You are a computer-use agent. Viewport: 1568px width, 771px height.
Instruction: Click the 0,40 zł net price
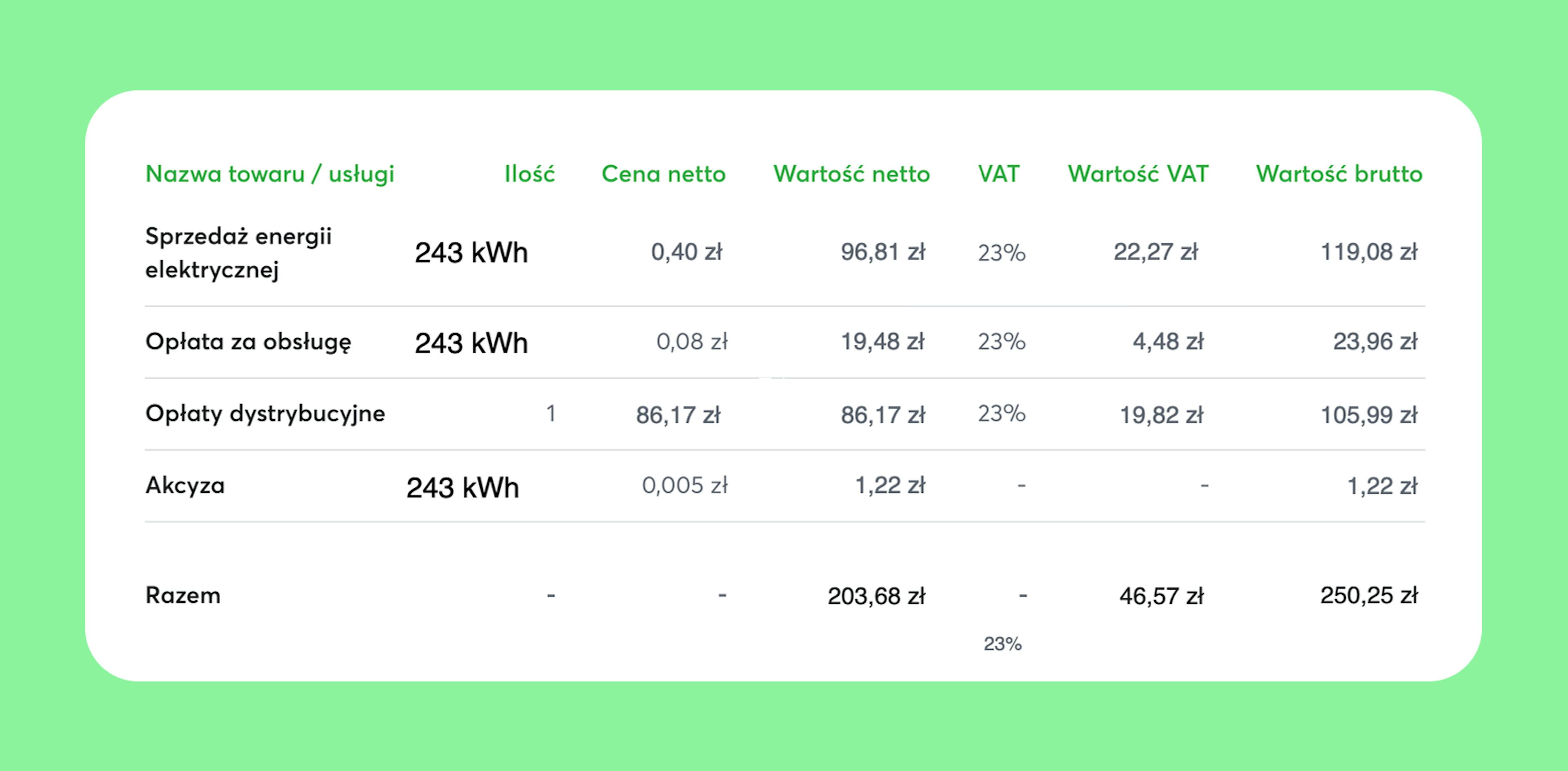[686, 252]
